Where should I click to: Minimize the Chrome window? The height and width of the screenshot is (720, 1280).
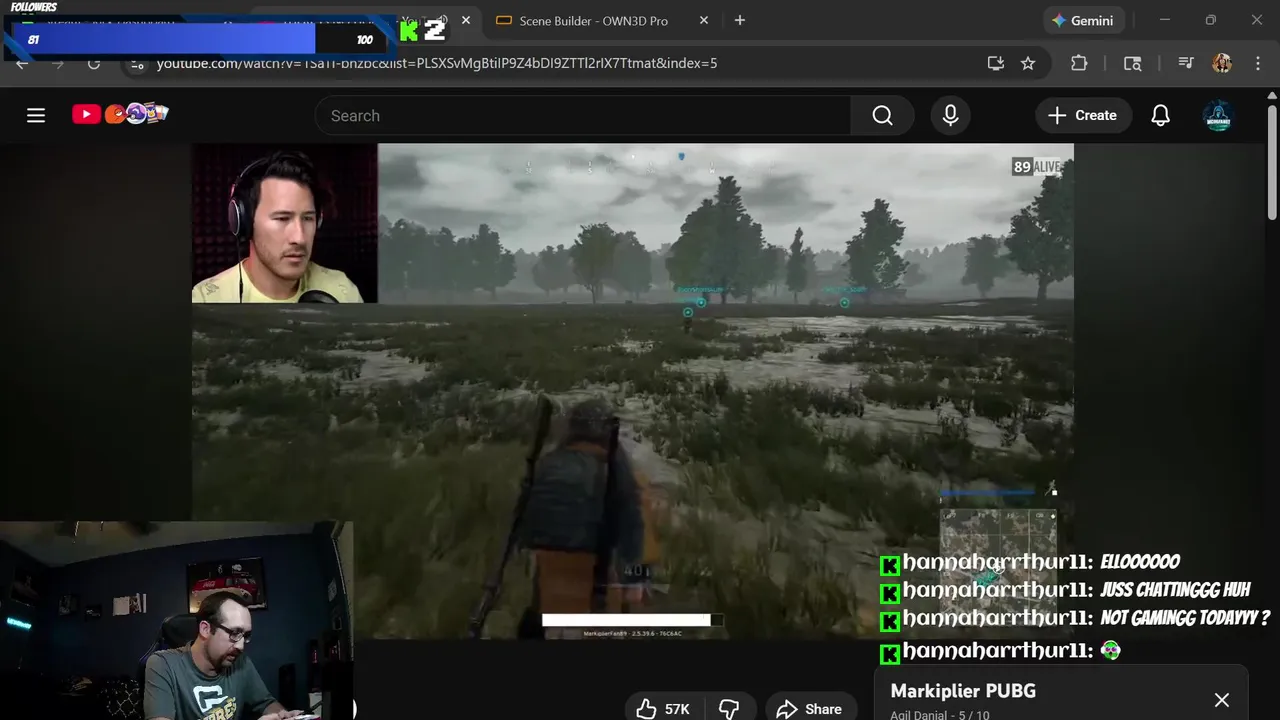coord(1164,20)
